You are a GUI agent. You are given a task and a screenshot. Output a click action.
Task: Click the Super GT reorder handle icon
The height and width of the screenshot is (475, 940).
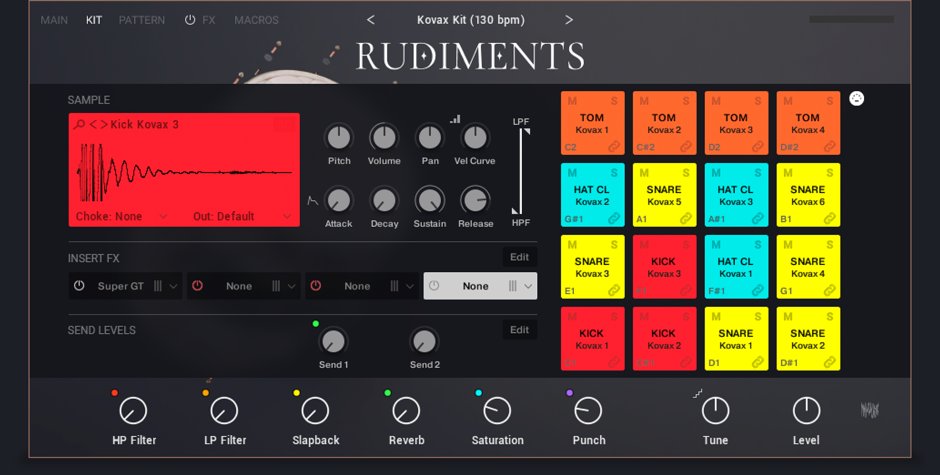[158, 286]
